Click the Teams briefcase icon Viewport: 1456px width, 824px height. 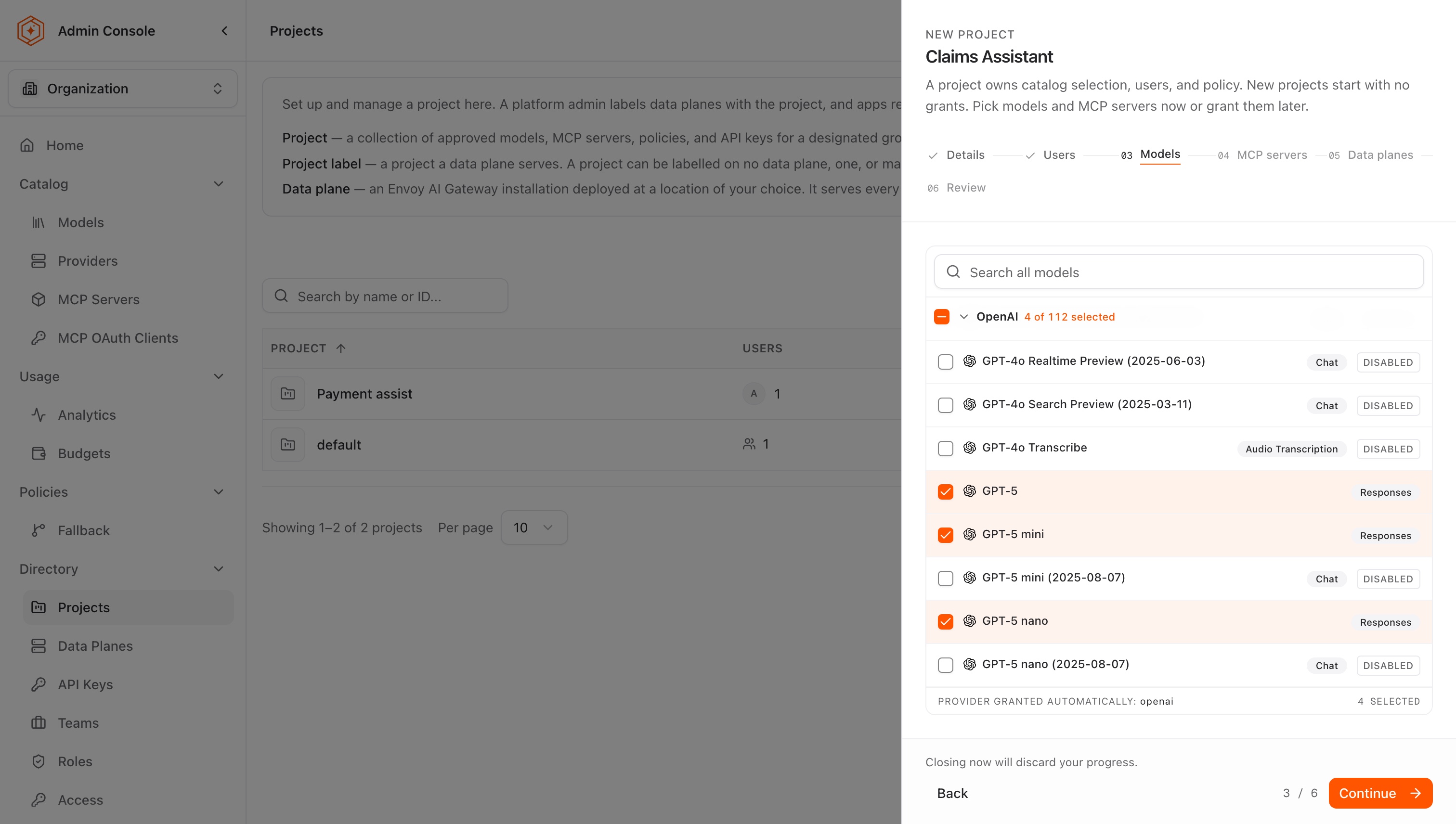click(38, 723)
